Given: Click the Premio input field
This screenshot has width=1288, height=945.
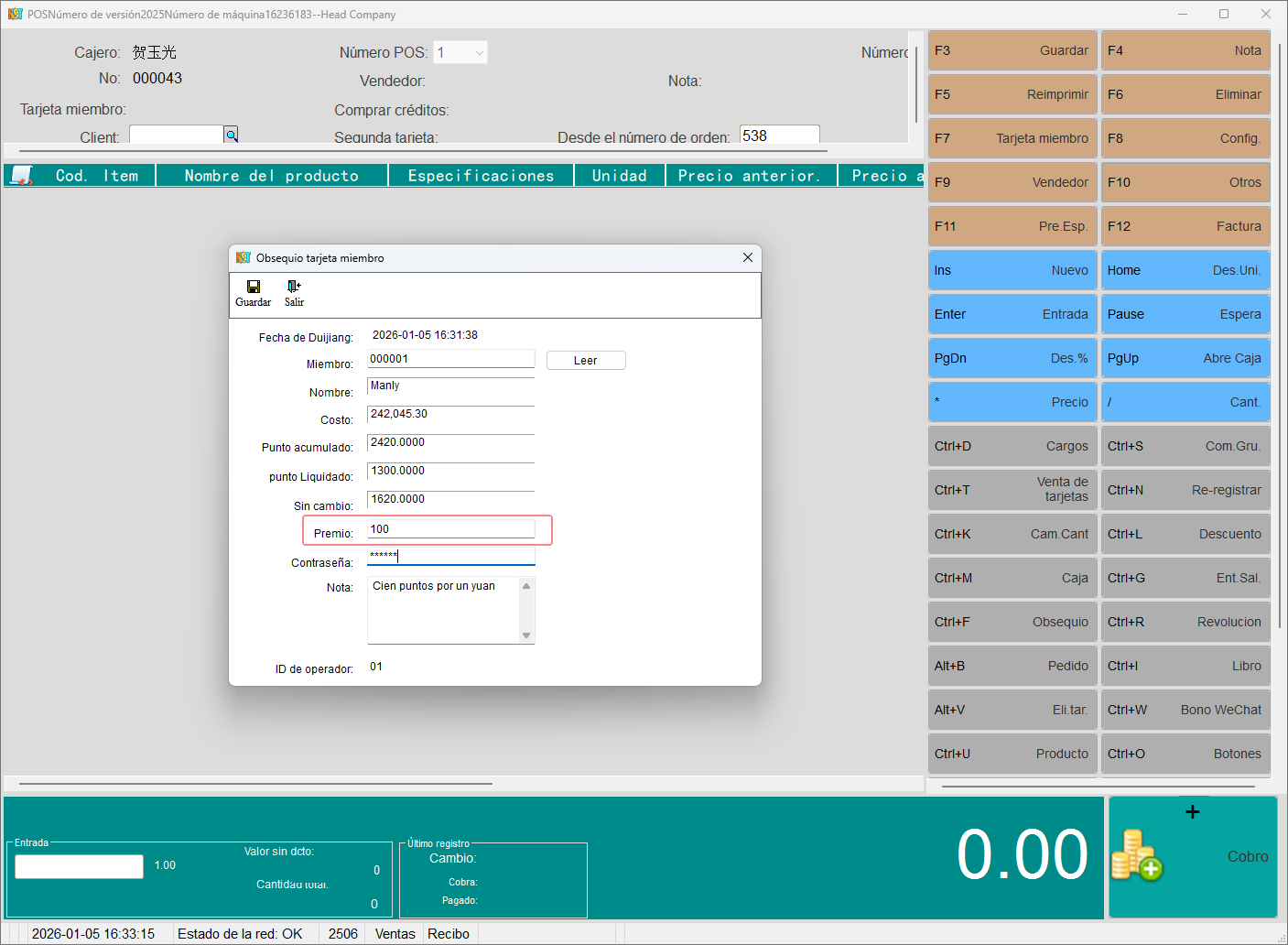Looking at the screenshot, I should pos(450,529).
